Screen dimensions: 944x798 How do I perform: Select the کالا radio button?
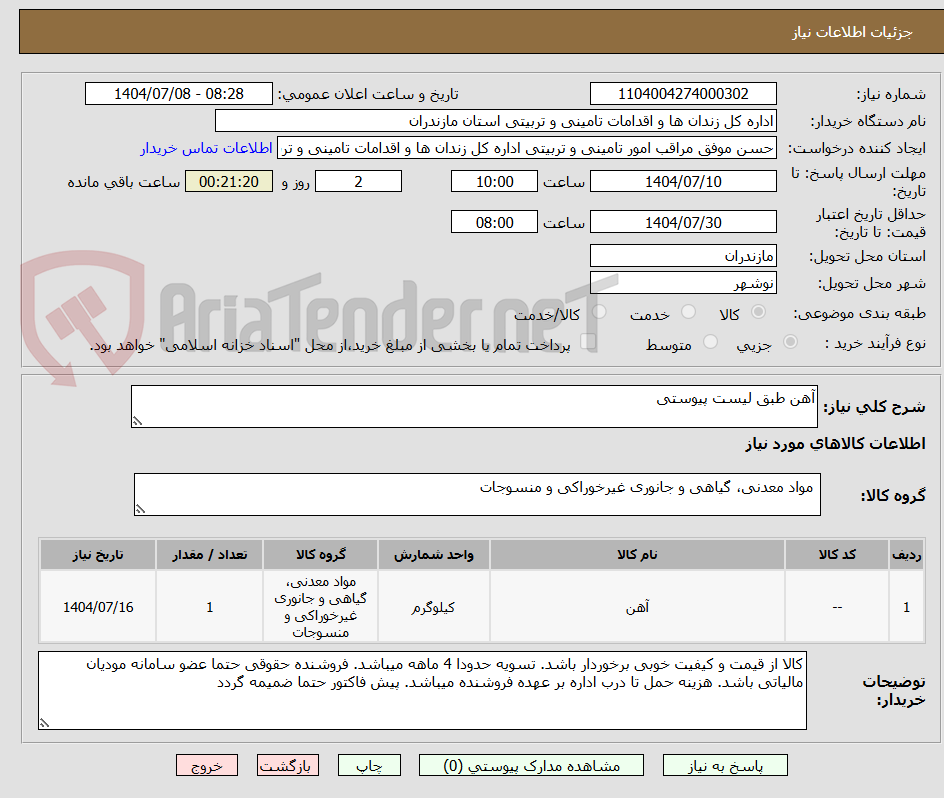click(758, 311)
